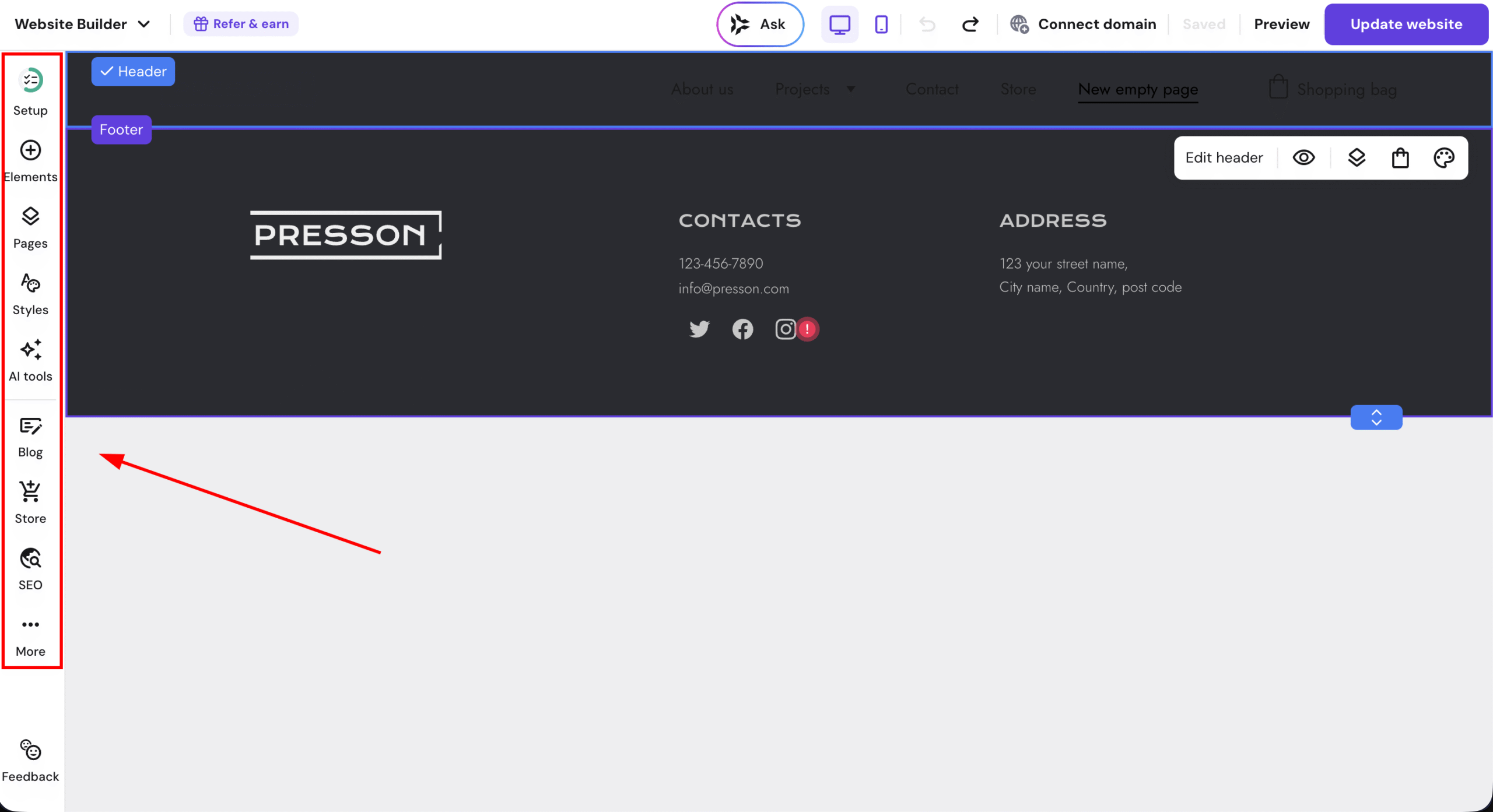Viewport: 1493px width, 812px height.
Task: Toggle header visibility with eye icon
Action: (1303, 158)
